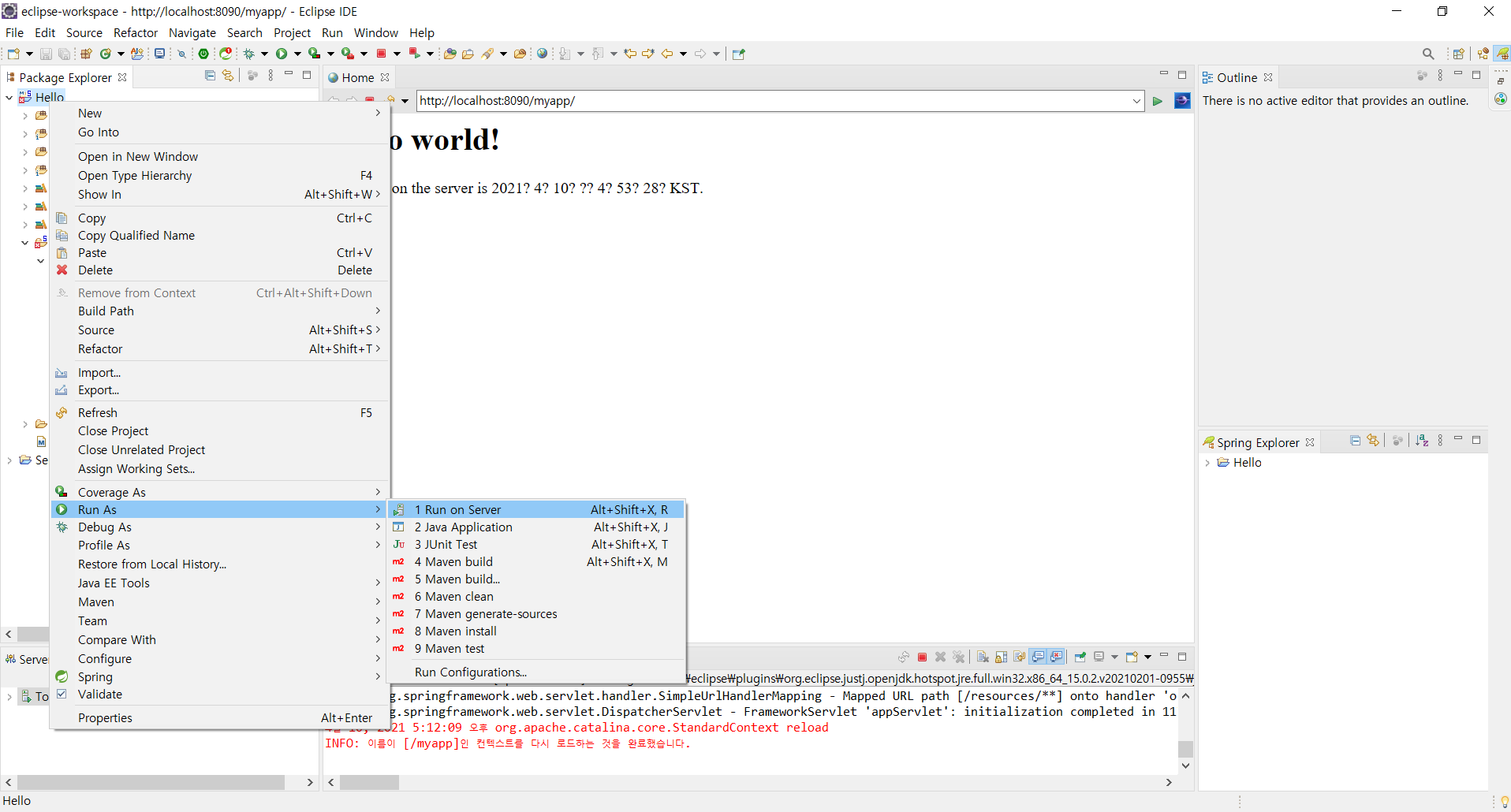Click the Pin Console icon
The image size is (1511, 812).
pyautogui.click(x=1080, y=657)
